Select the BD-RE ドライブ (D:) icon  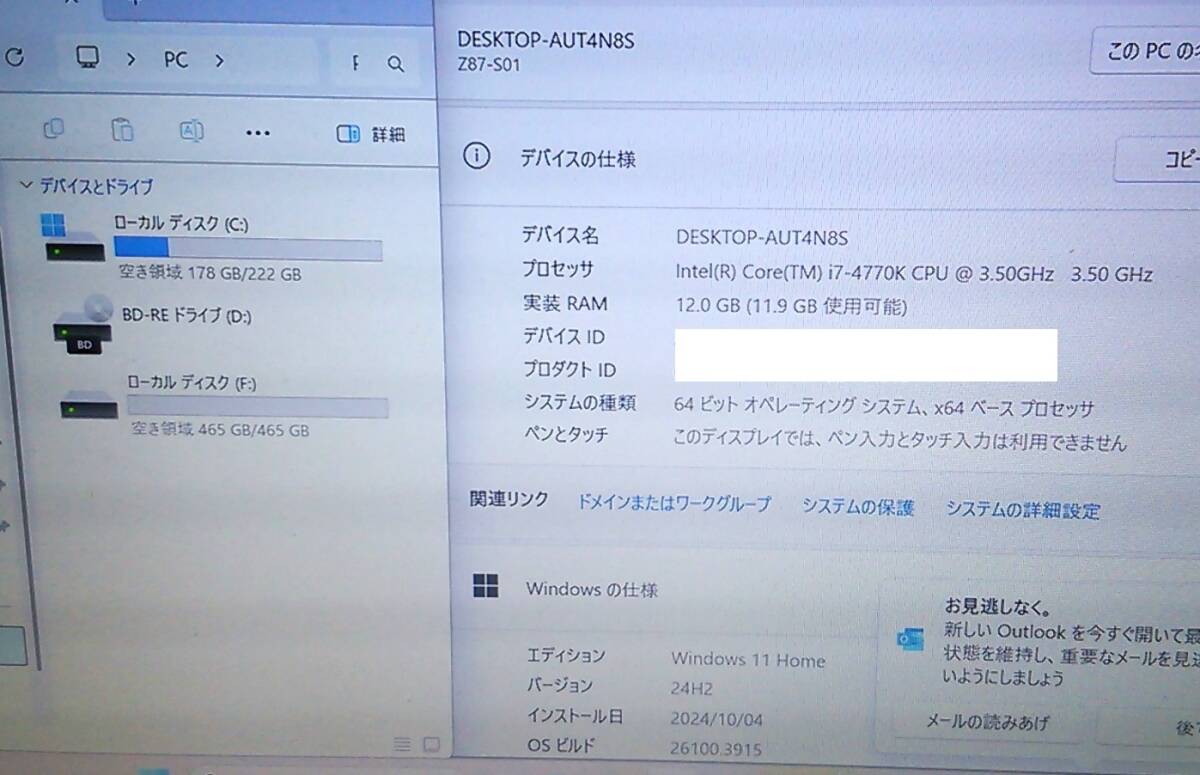[x=83, y=326]
